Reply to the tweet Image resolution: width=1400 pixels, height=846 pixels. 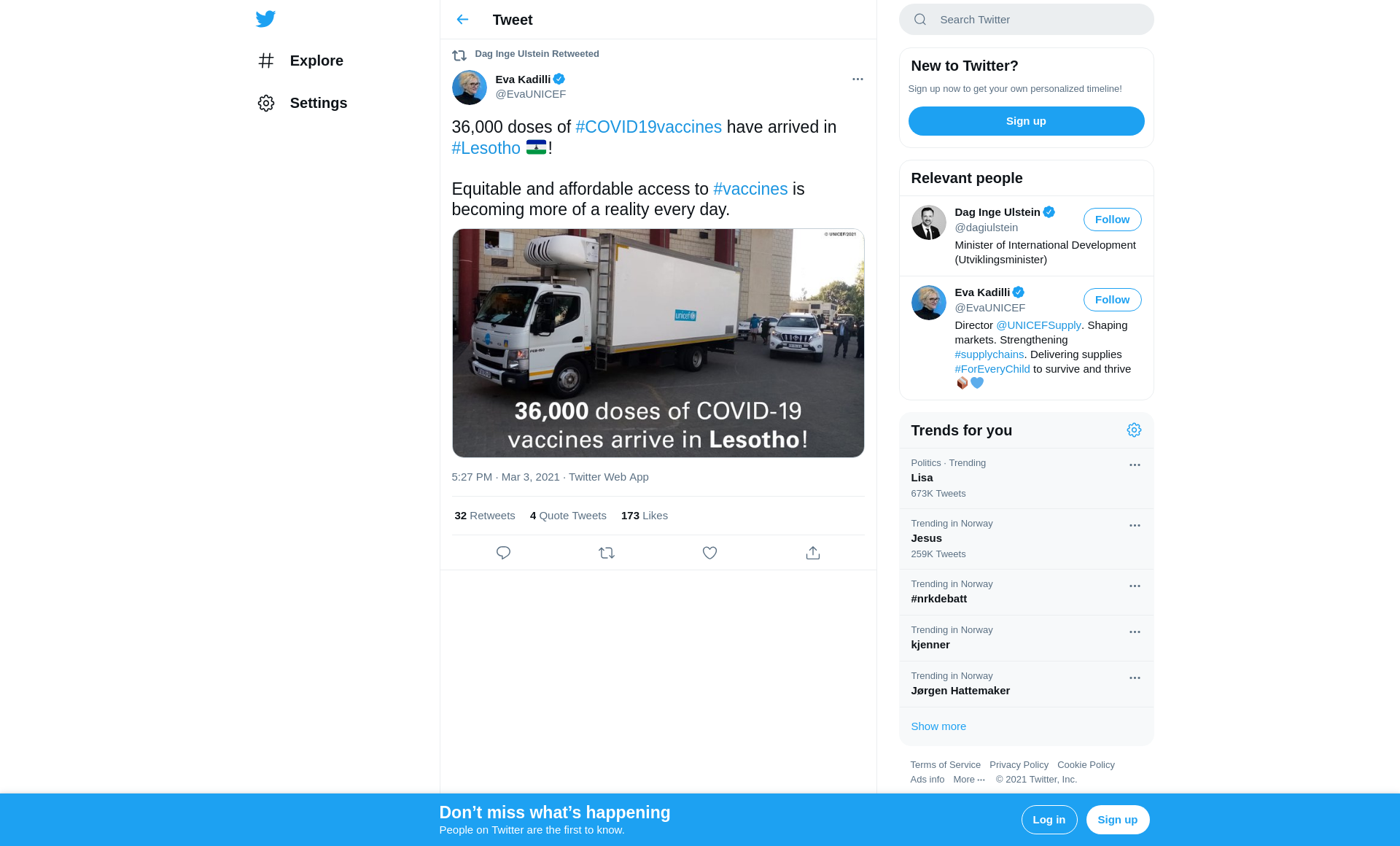[503, 553]
